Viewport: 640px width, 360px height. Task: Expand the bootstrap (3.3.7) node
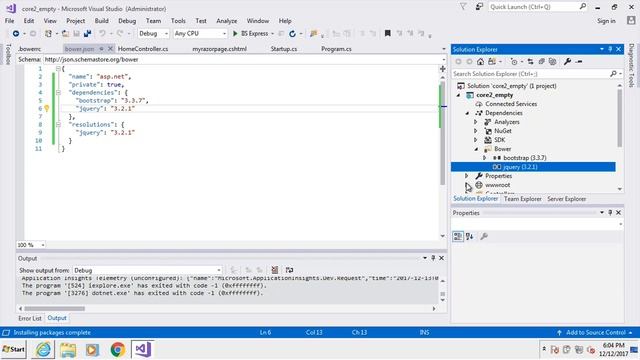tap(484, 158)
